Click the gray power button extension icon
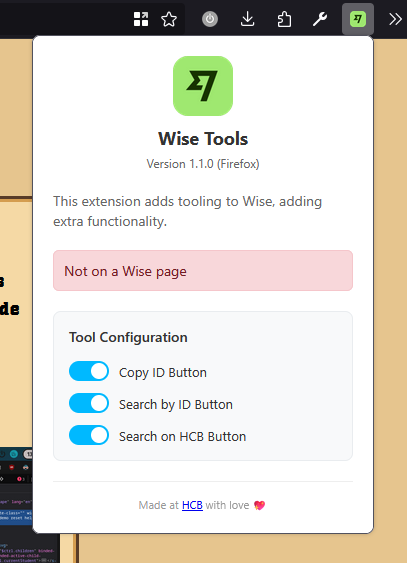 [x=210, y=19]
